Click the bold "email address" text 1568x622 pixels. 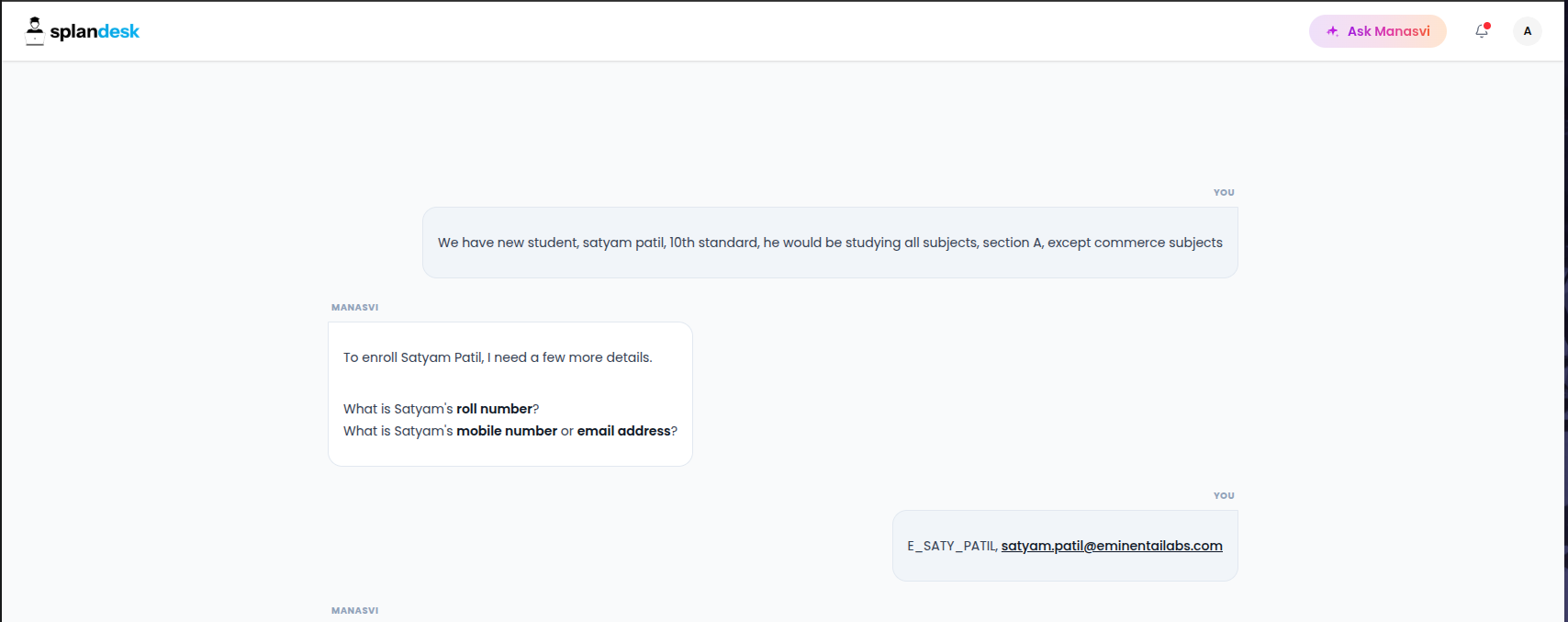623,431
